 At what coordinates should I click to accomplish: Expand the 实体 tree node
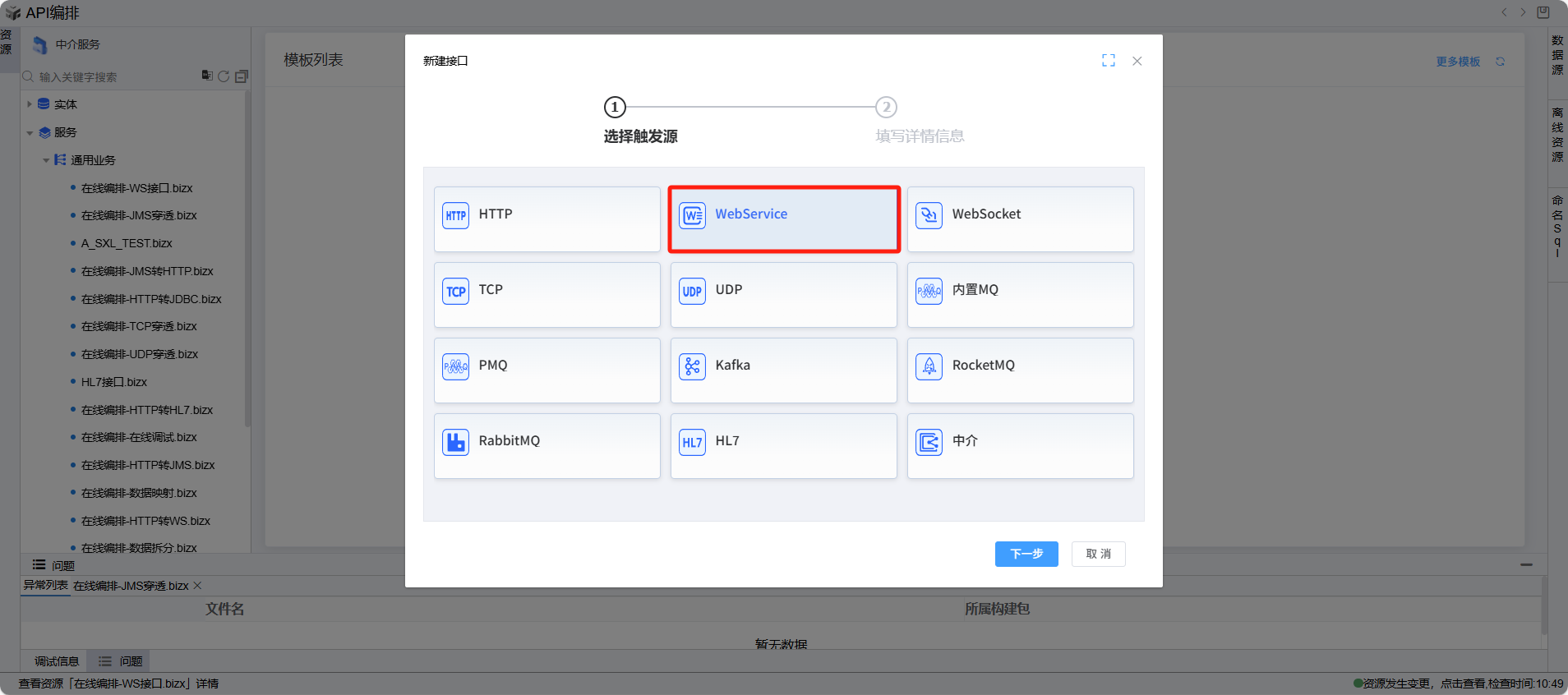(x=30, y=104)
